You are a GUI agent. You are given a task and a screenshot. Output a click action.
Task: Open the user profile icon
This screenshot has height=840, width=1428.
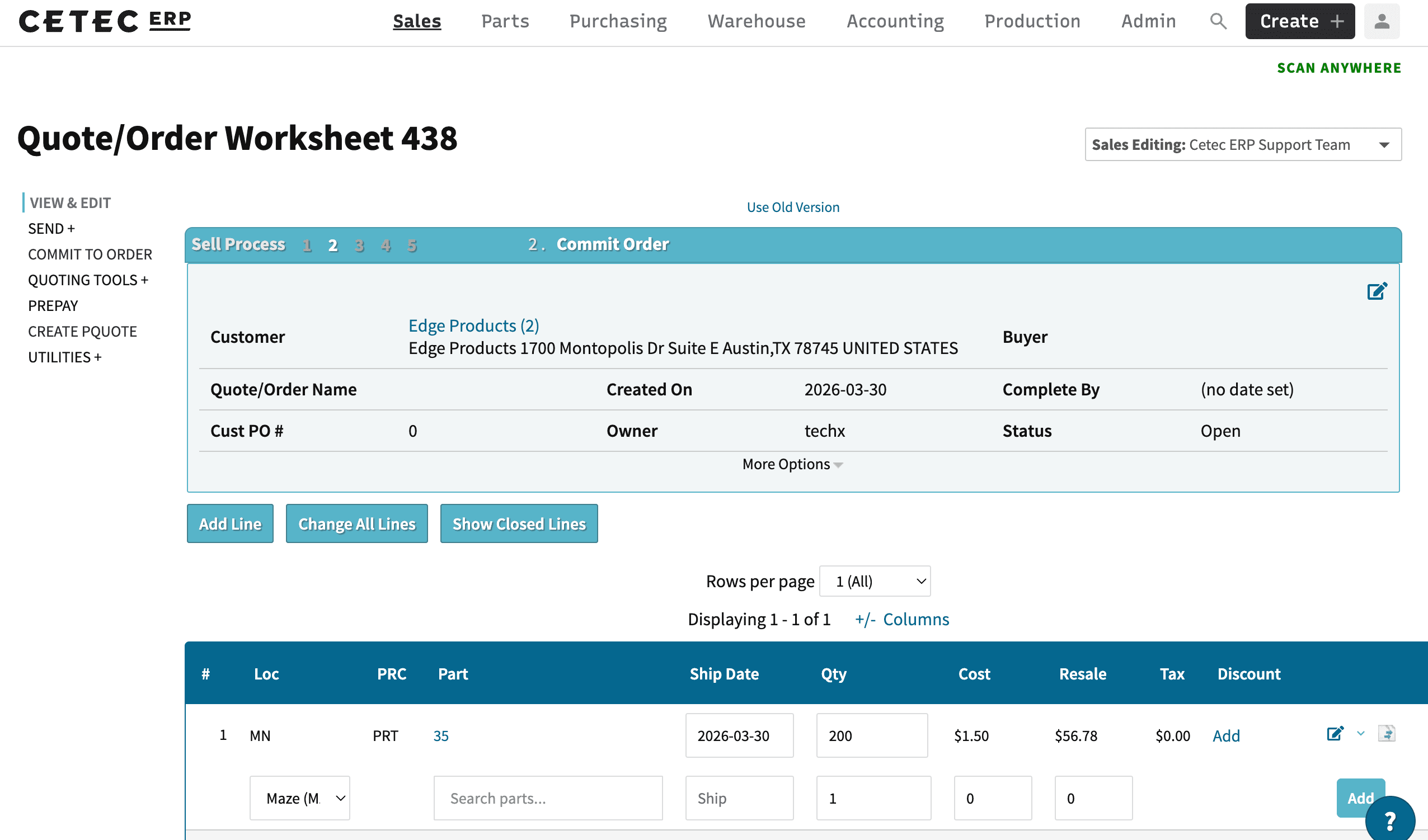pyautogui.click(x=1382, y=21)
